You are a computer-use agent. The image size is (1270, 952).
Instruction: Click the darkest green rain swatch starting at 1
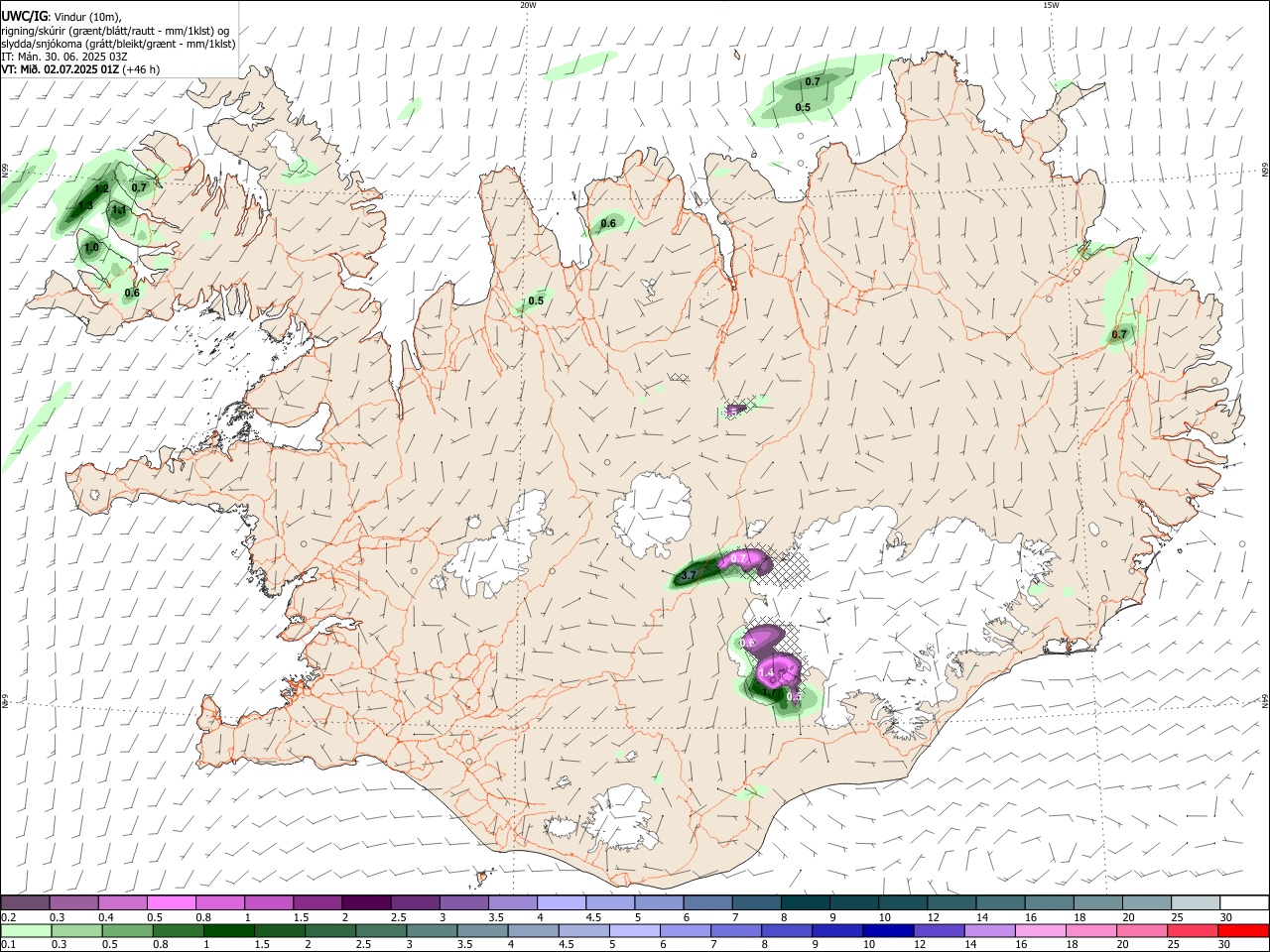pyautogui.click(x=229, y=931)
